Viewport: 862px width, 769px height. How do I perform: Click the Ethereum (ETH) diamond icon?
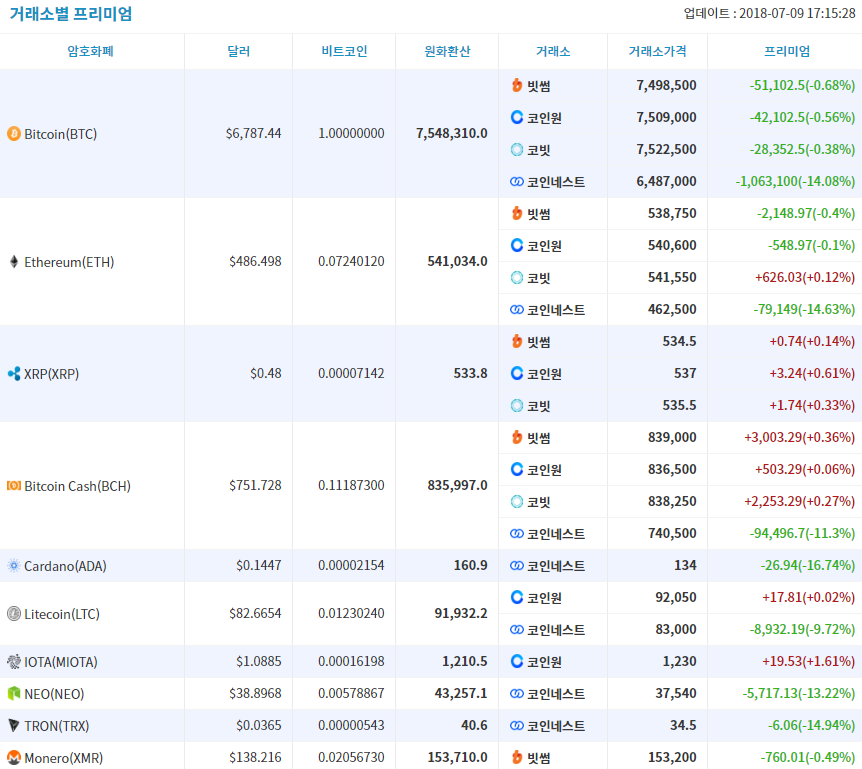(14, 262)
